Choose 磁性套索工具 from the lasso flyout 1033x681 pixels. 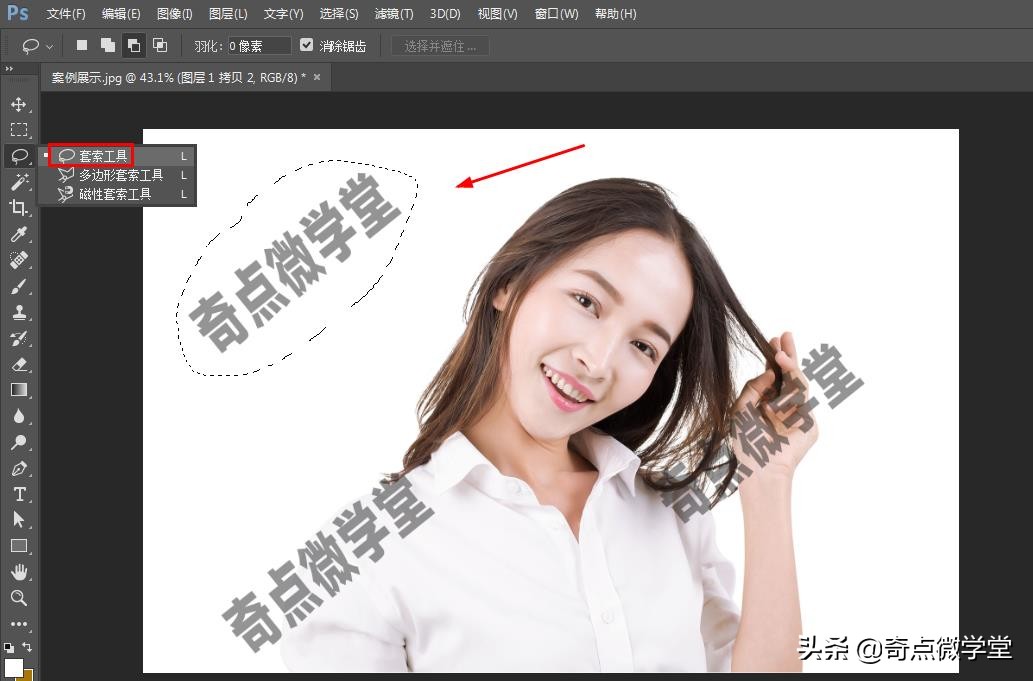113,193
